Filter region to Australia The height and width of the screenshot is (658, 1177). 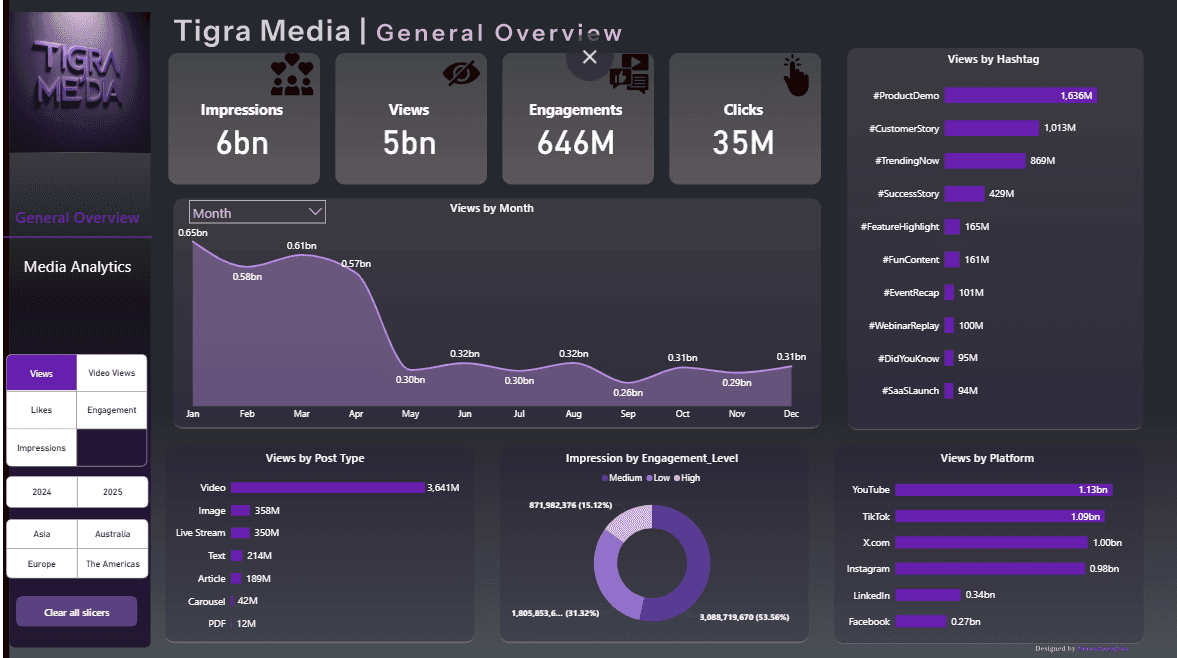coord(113,534)
